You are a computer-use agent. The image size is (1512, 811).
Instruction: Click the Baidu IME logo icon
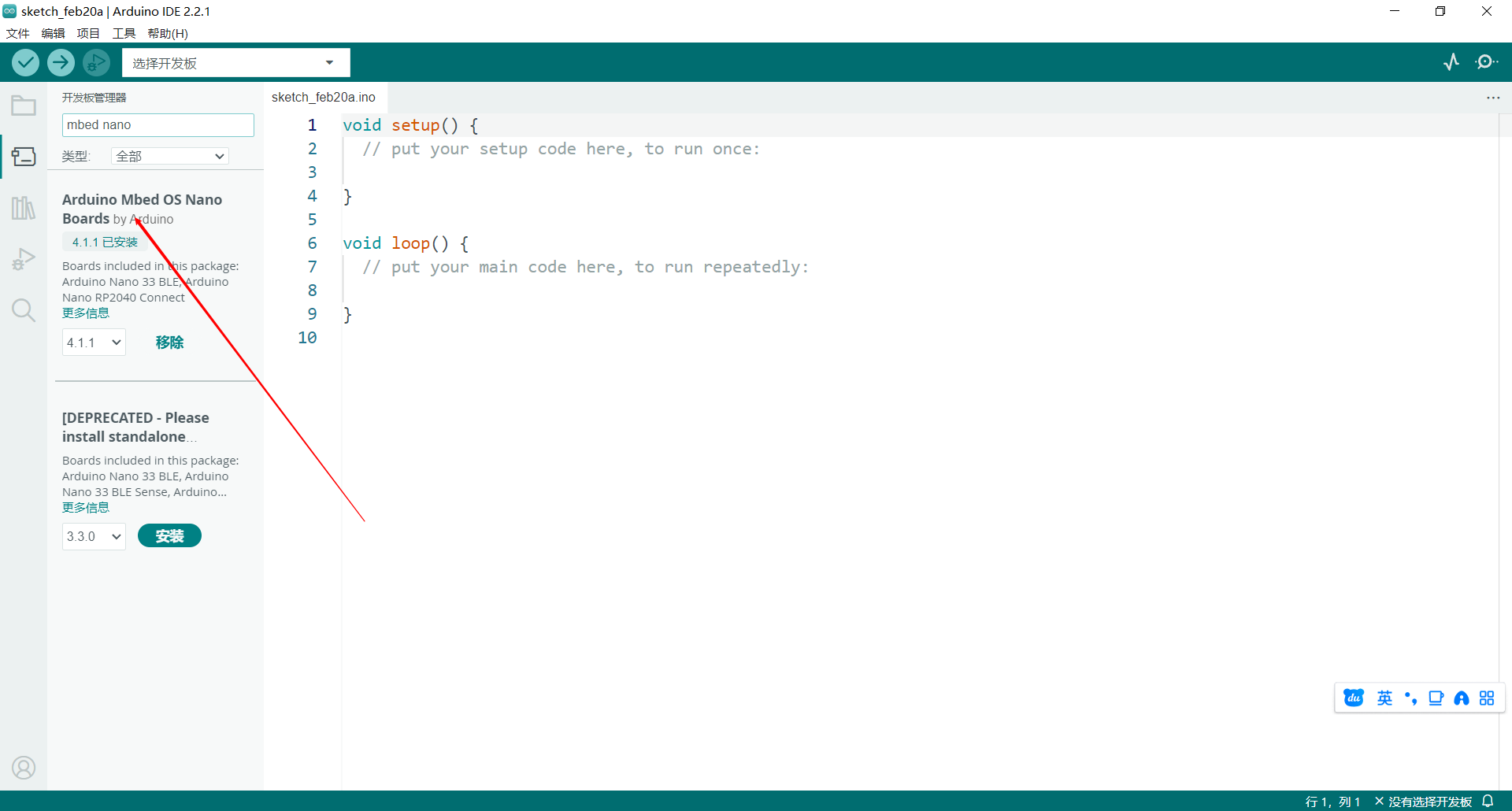click(x=1354, y=698)
